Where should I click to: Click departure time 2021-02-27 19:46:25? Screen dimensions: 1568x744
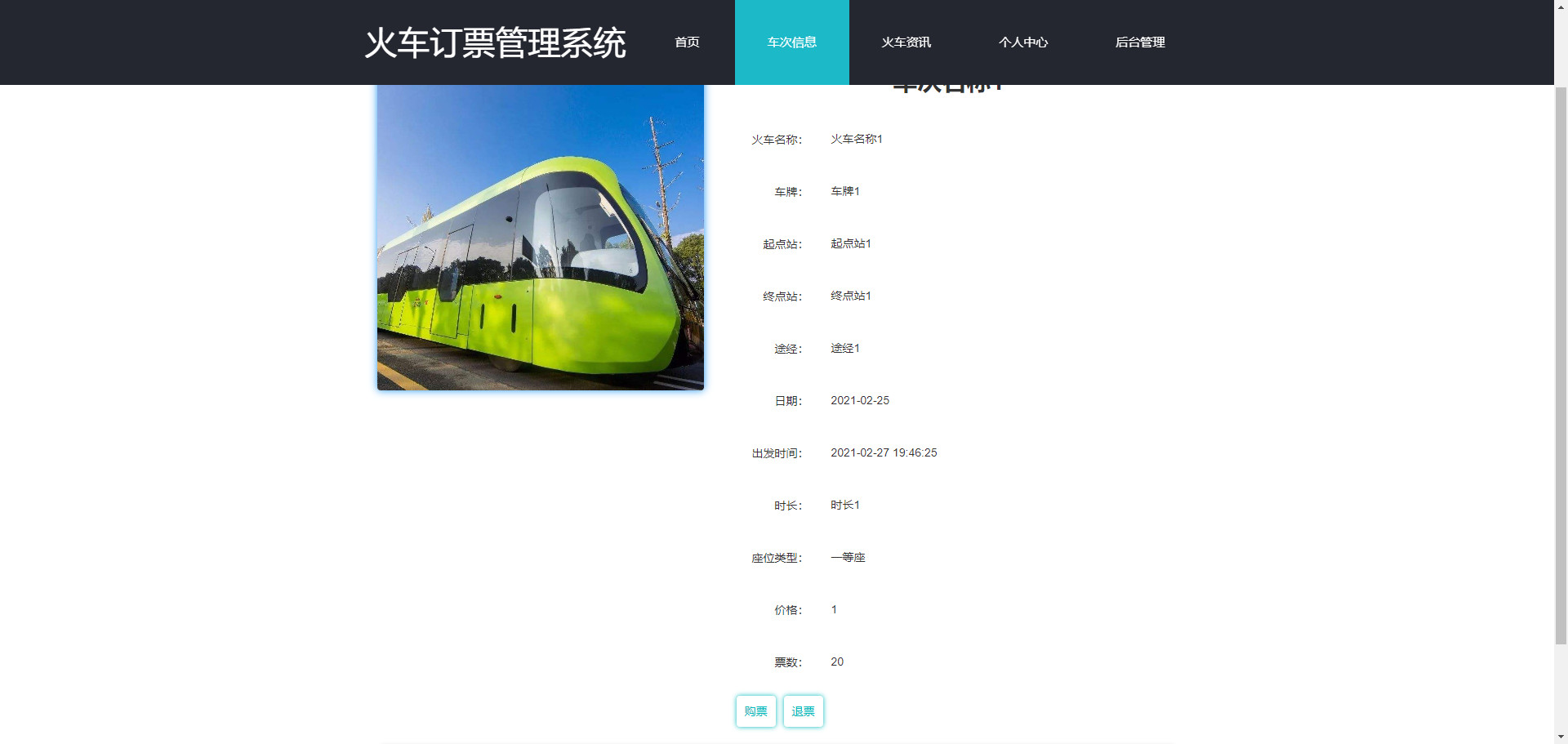tap(884, 452)
